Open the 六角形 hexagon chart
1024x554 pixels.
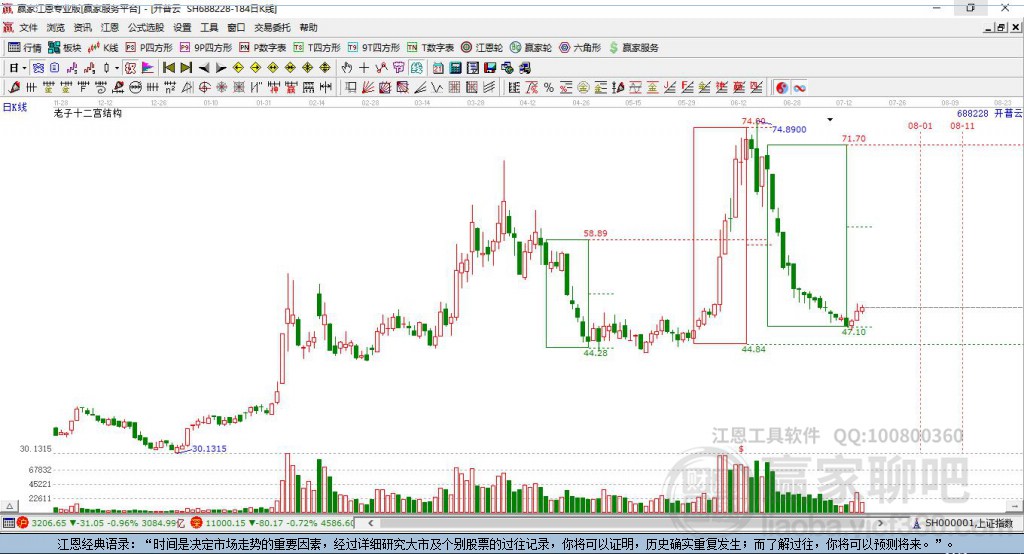pyautogui.click(x=580, y=48)
